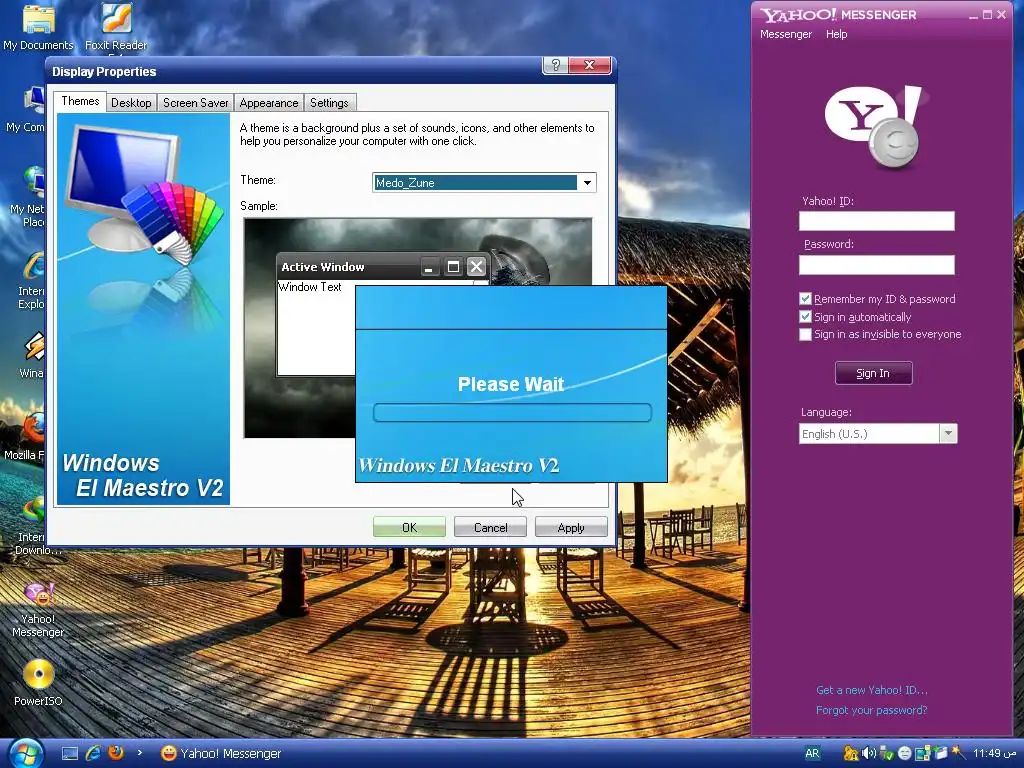
Task: Click the Password input field
Action: (x=876, y=264)
